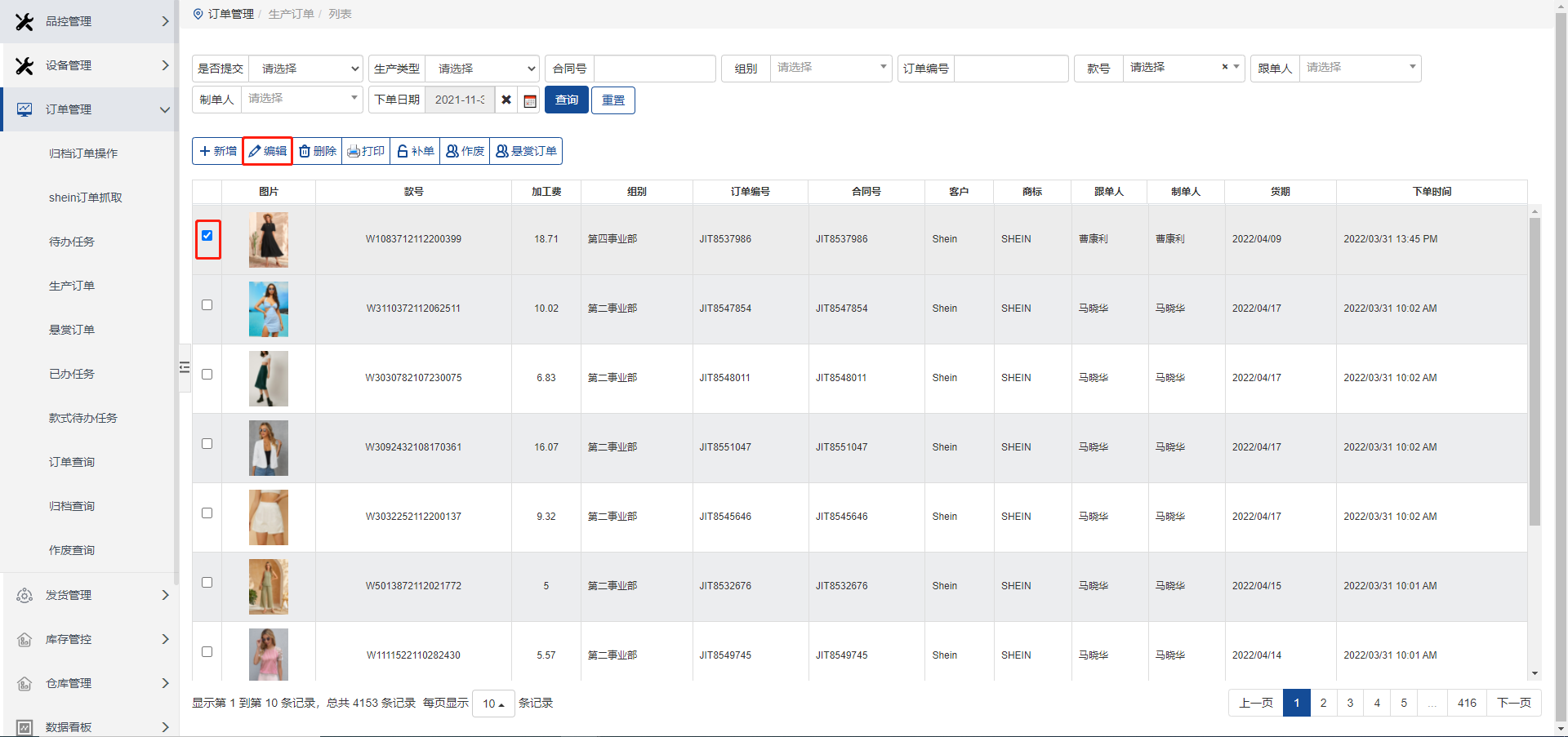Click the 作废 toolbar button

(x=465, y=151)
